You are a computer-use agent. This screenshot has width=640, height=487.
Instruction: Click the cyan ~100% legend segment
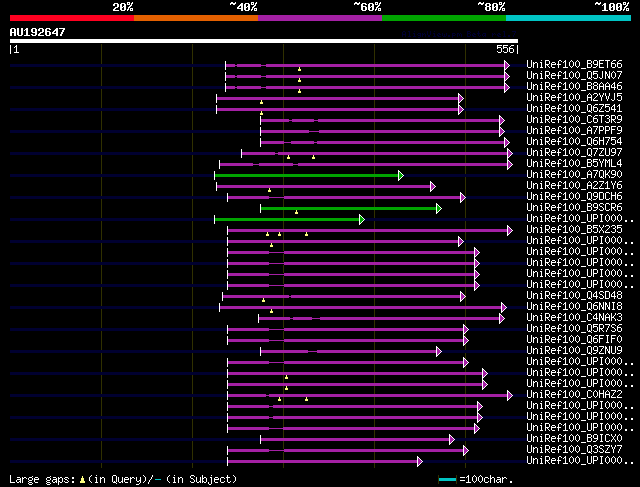[x=569, y=18]
